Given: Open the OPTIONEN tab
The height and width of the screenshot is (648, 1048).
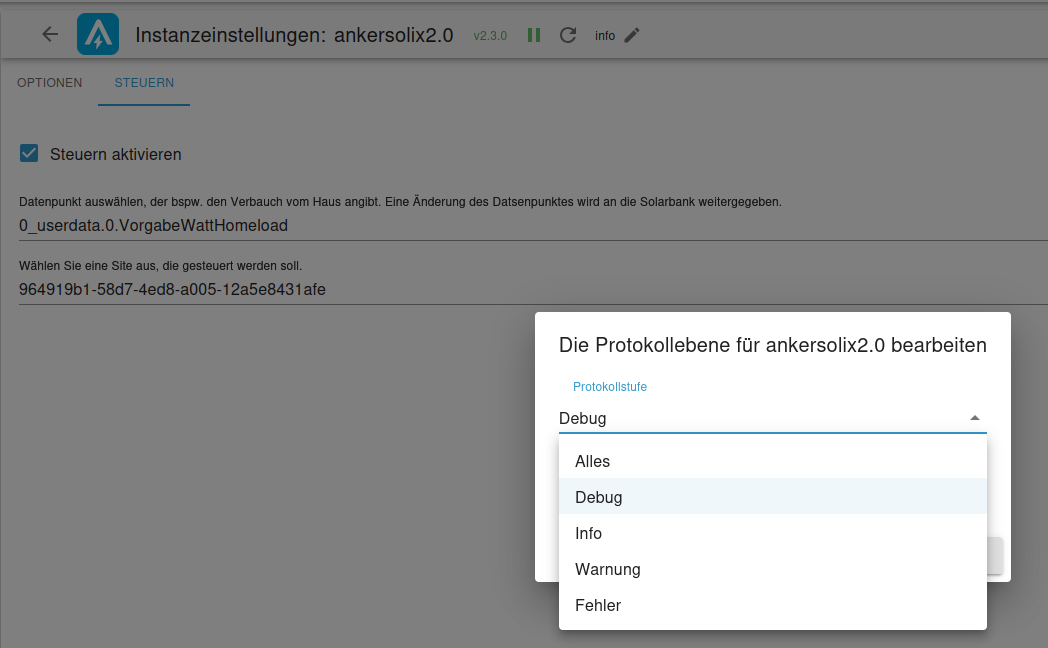Looking at the screenshot, I should pyautogui.click(x=49, y=83).
